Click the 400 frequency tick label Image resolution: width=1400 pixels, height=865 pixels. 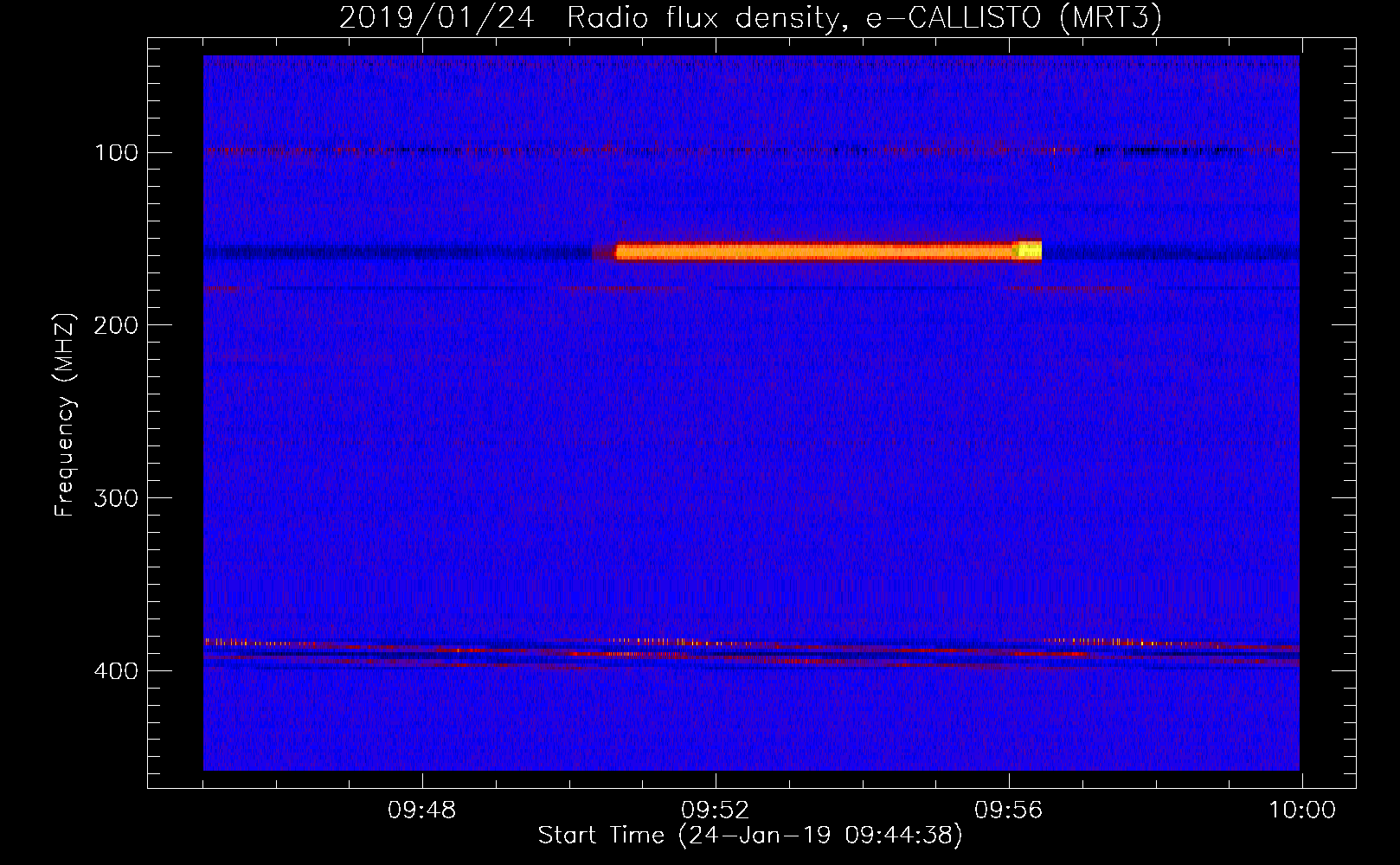(x=116, y=671)
